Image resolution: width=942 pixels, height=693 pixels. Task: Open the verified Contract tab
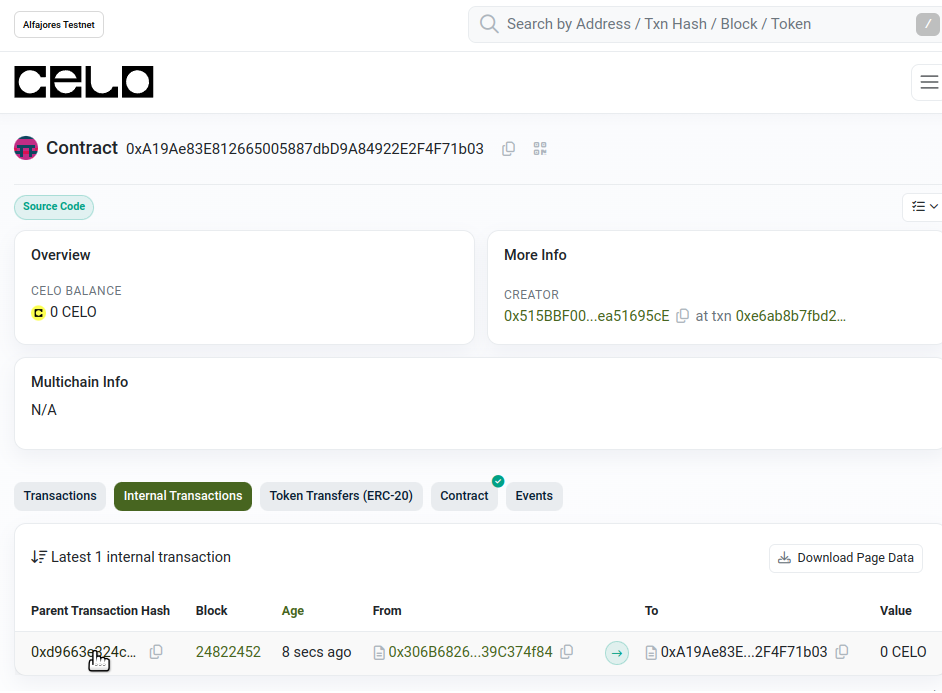tap(464, 496)
